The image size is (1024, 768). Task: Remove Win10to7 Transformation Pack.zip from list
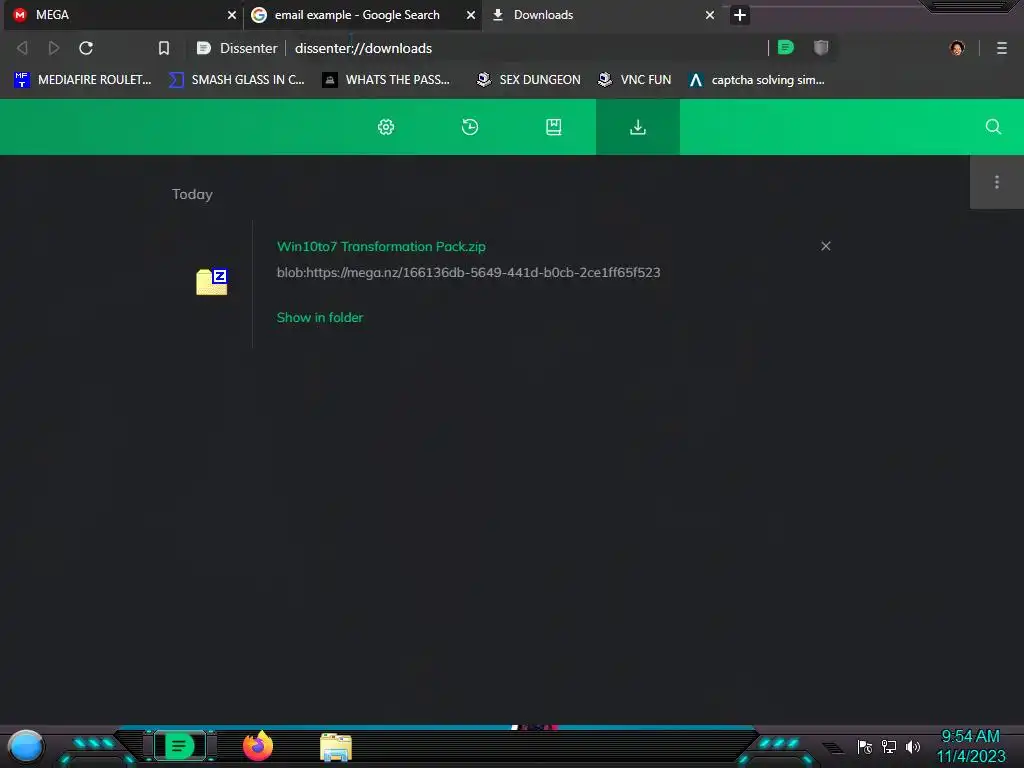(826, 246)
